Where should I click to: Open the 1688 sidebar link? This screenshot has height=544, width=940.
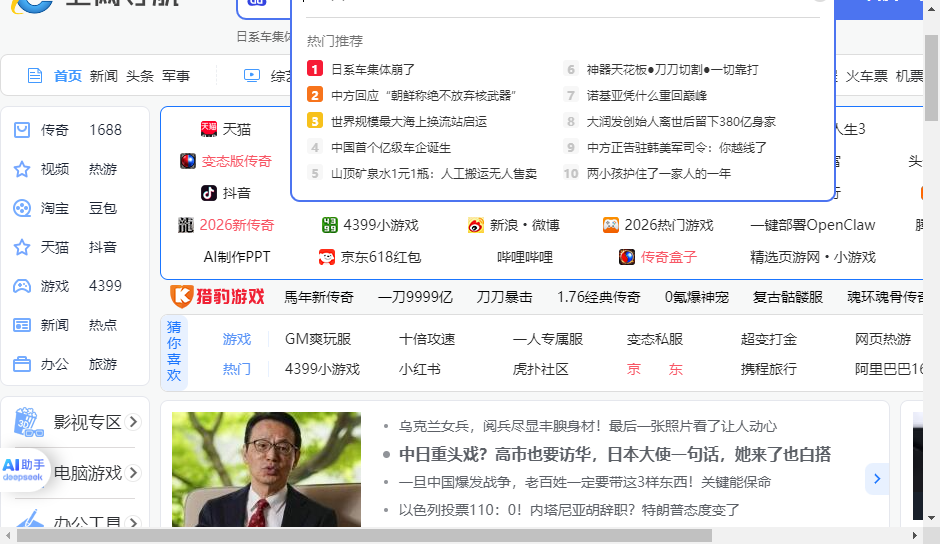106,130
